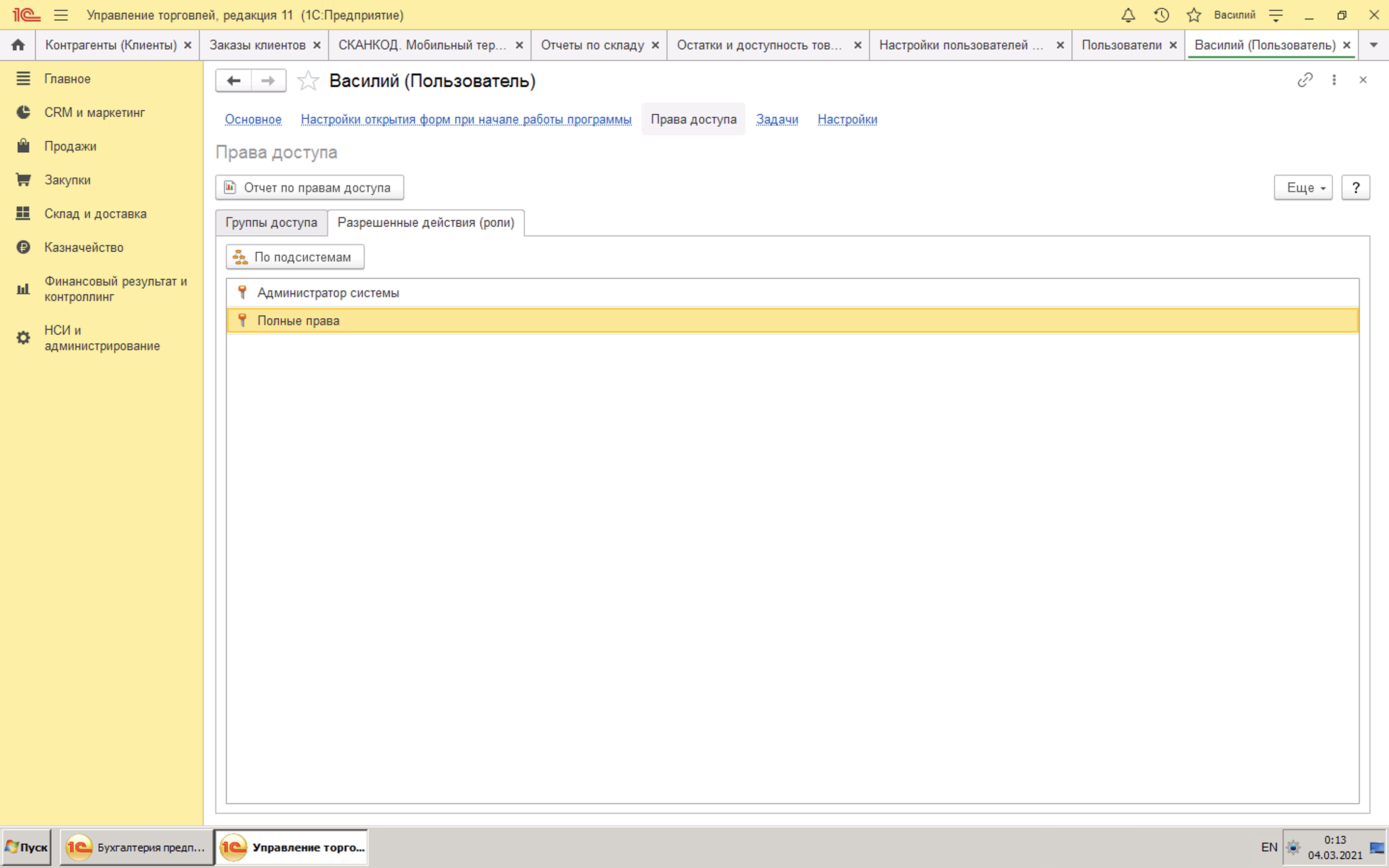The image size is (1389, 868).
Task: Close the Пользователи tab
Action: [1173, 45]
